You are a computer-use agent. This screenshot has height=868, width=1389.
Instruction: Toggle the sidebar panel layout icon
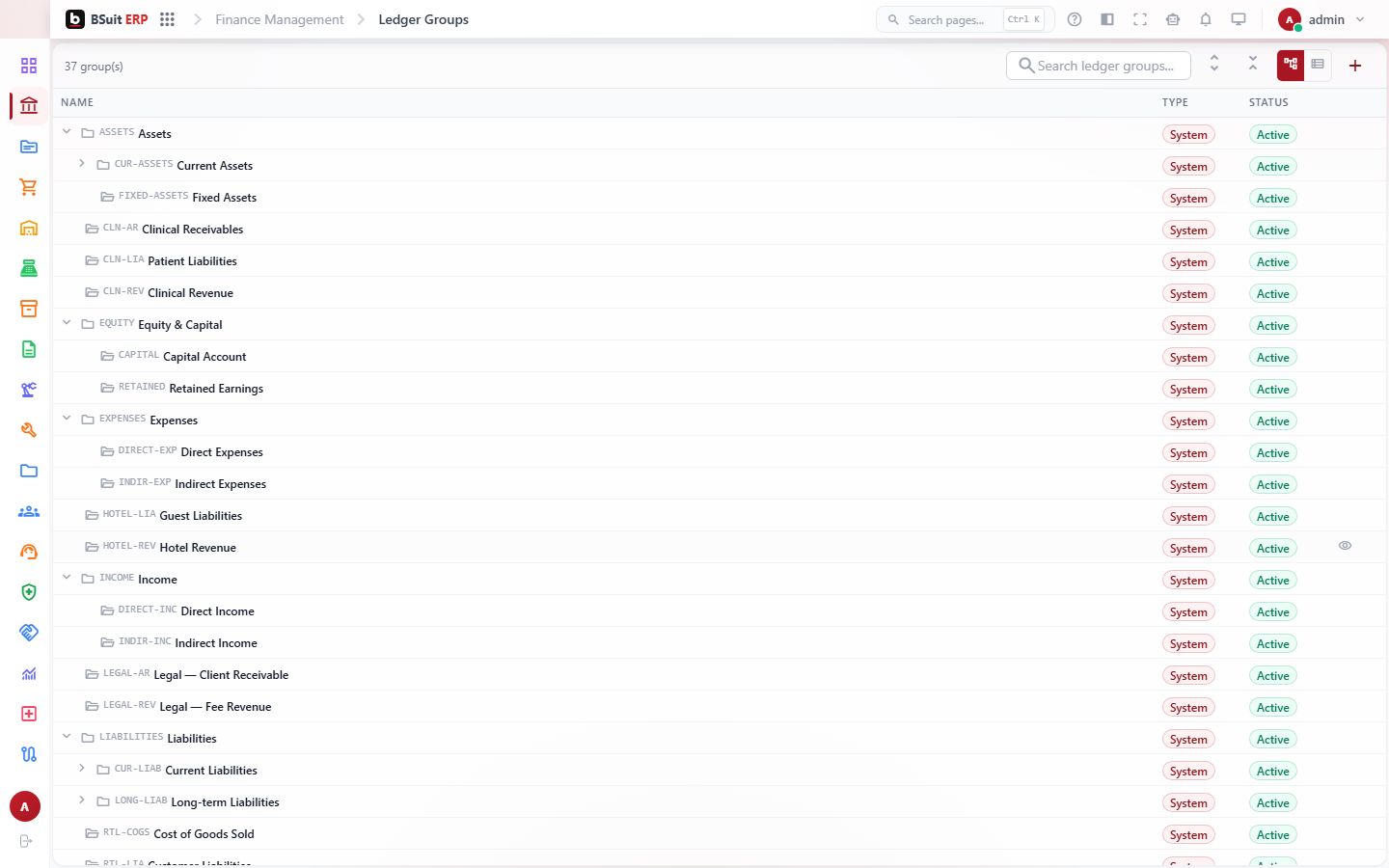1107,19
